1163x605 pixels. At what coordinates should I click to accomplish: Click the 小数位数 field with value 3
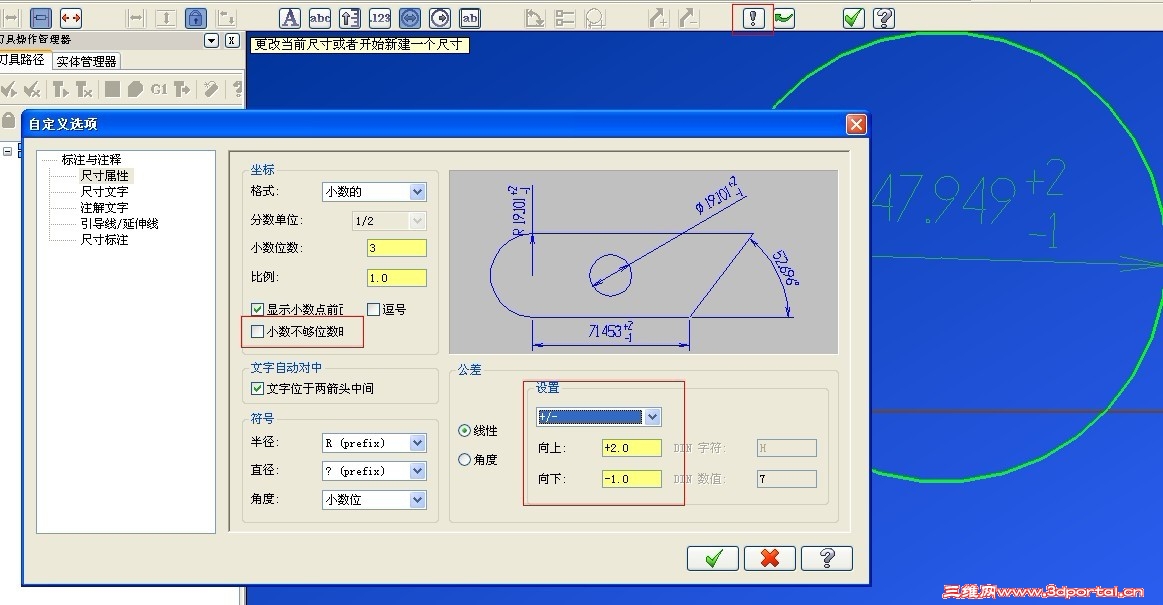(x=397, y=248)
